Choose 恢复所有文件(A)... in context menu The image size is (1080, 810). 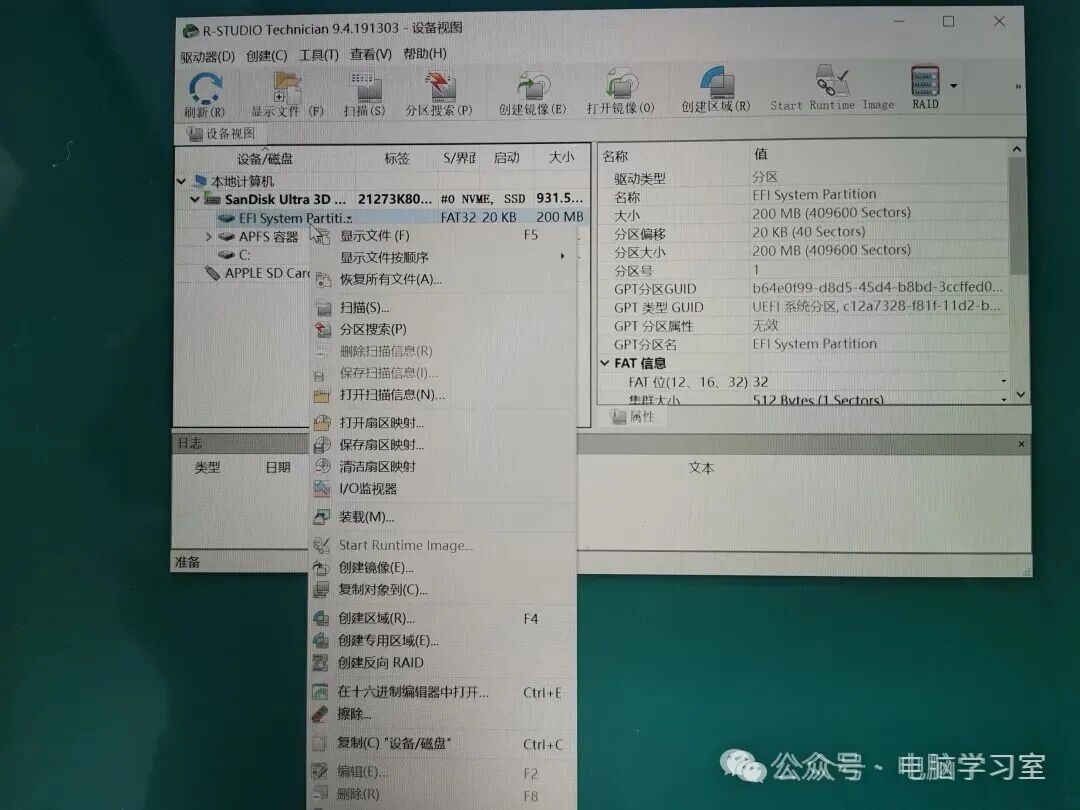[390, 279]
